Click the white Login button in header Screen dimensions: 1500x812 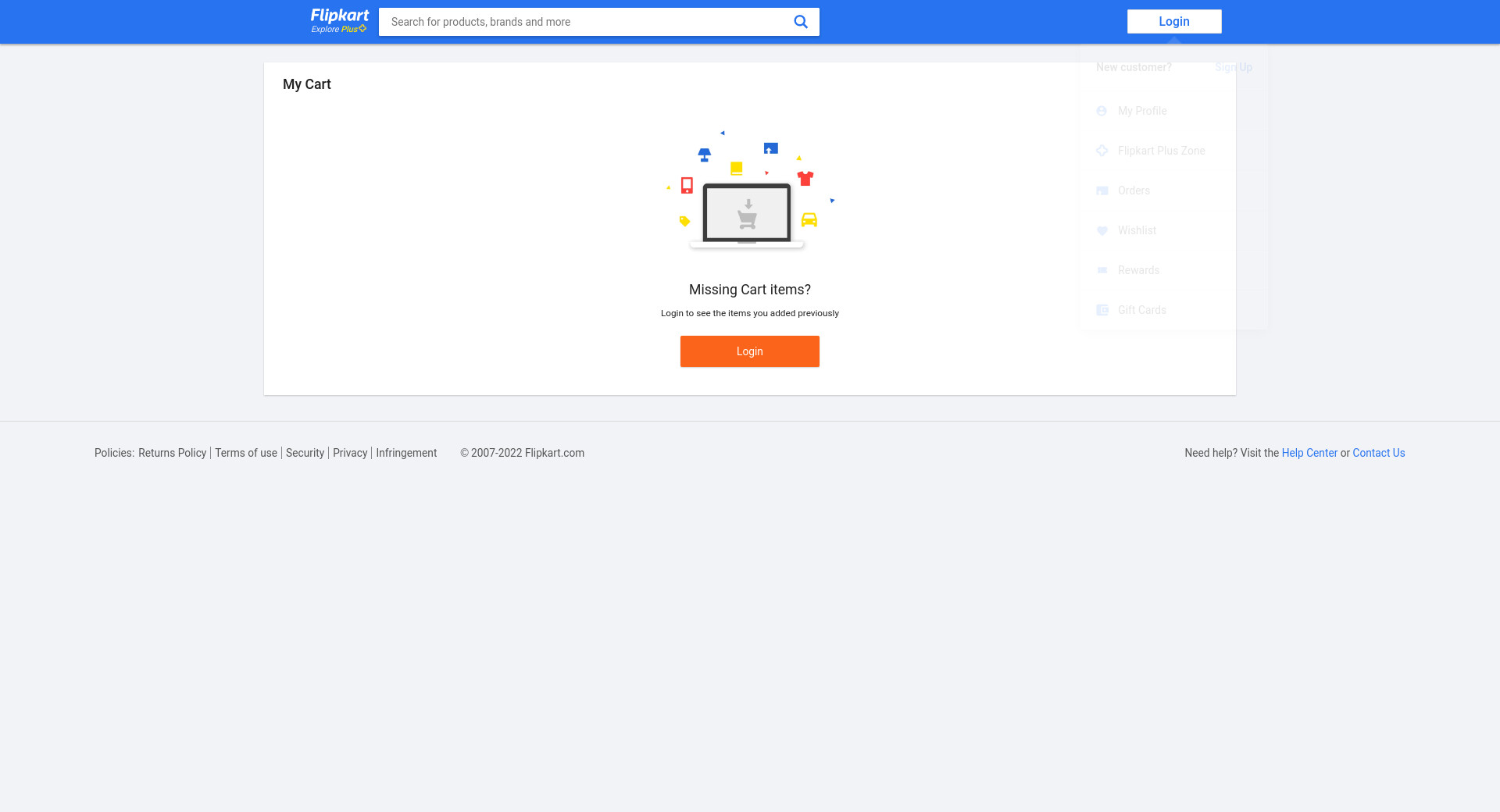click(x=1174, y=21)
